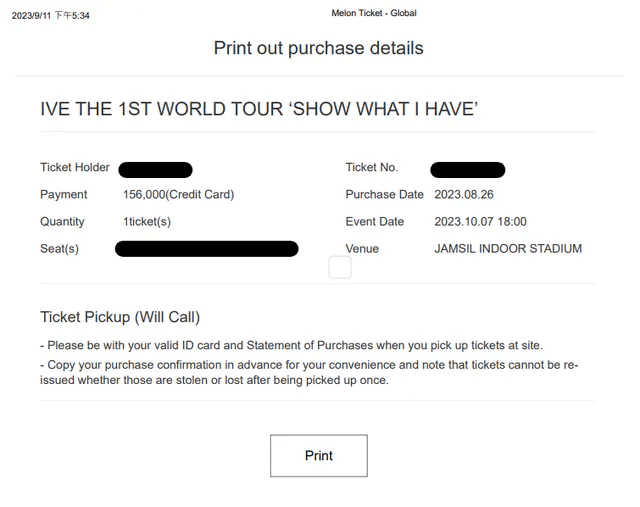Click the JAMSIL INDOOR STADIUM venue text

coord(507,248)
